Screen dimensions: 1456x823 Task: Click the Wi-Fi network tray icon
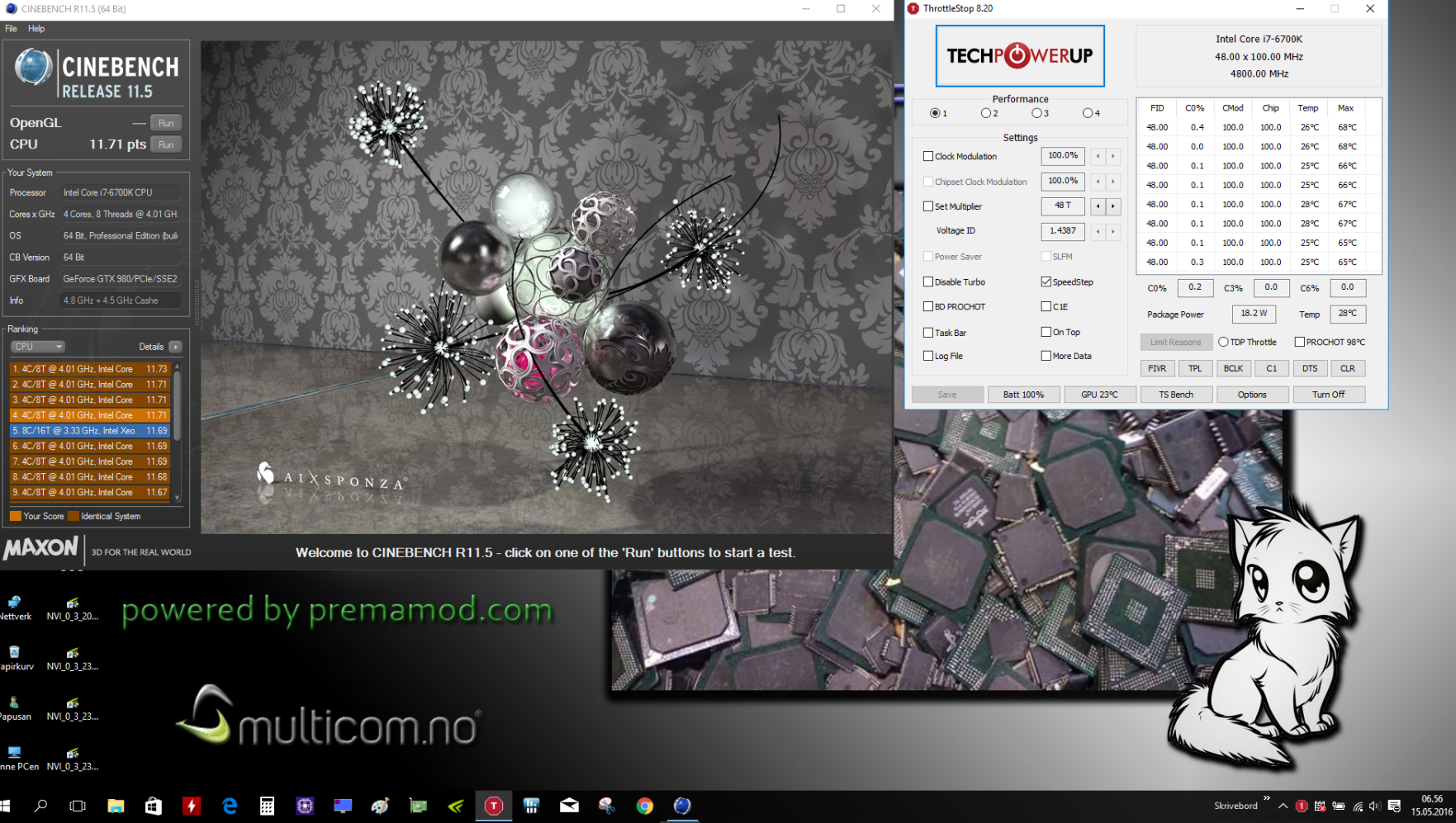pos(1357,806)
